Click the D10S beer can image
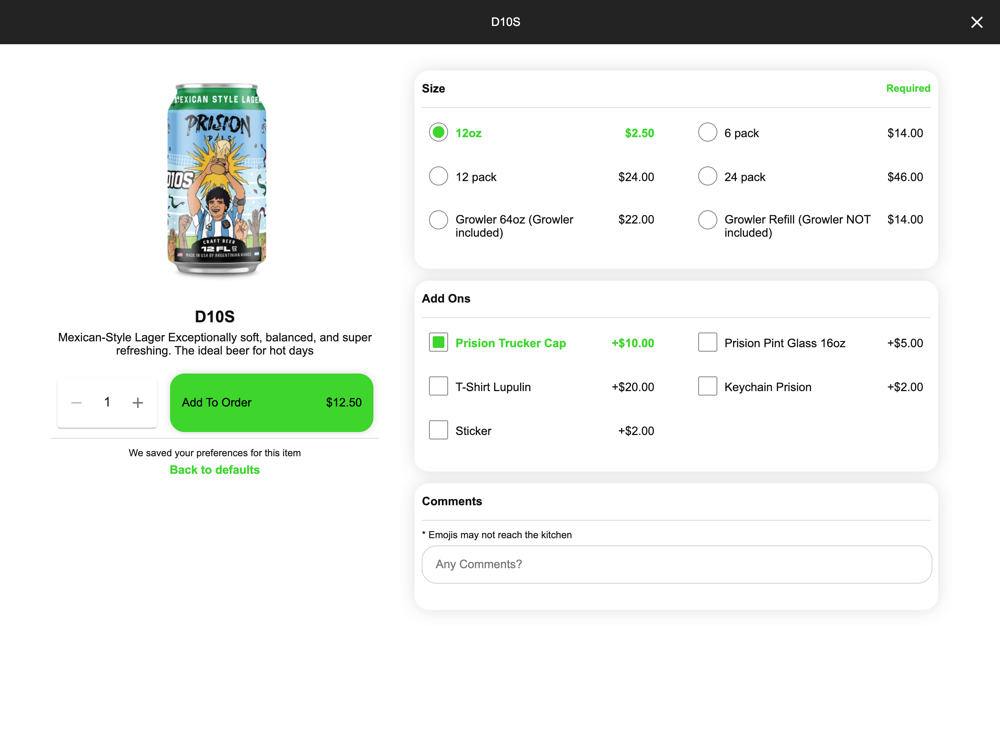This screenshot has height=750, width=1000. [216, 180]
